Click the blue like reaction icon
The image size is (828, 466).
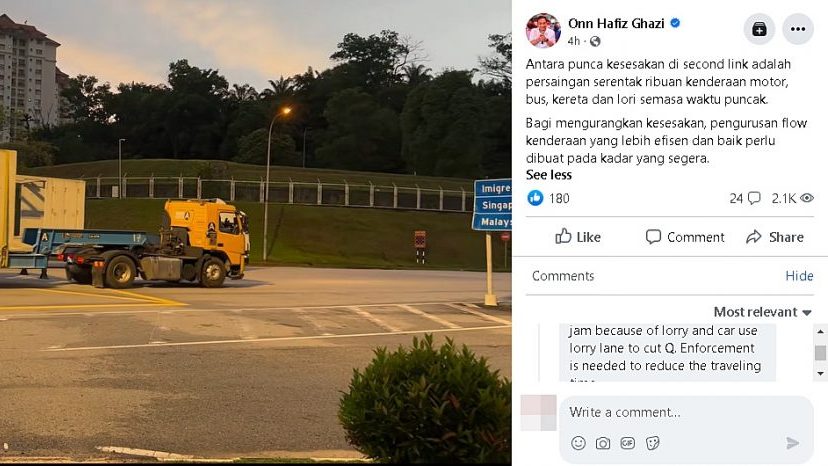(535, 198)
